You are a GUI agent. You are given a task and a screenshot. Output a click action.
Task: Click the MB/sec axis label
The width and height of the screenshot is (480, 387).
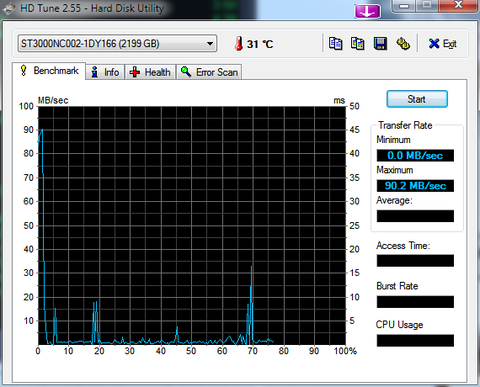pos(53,100)
